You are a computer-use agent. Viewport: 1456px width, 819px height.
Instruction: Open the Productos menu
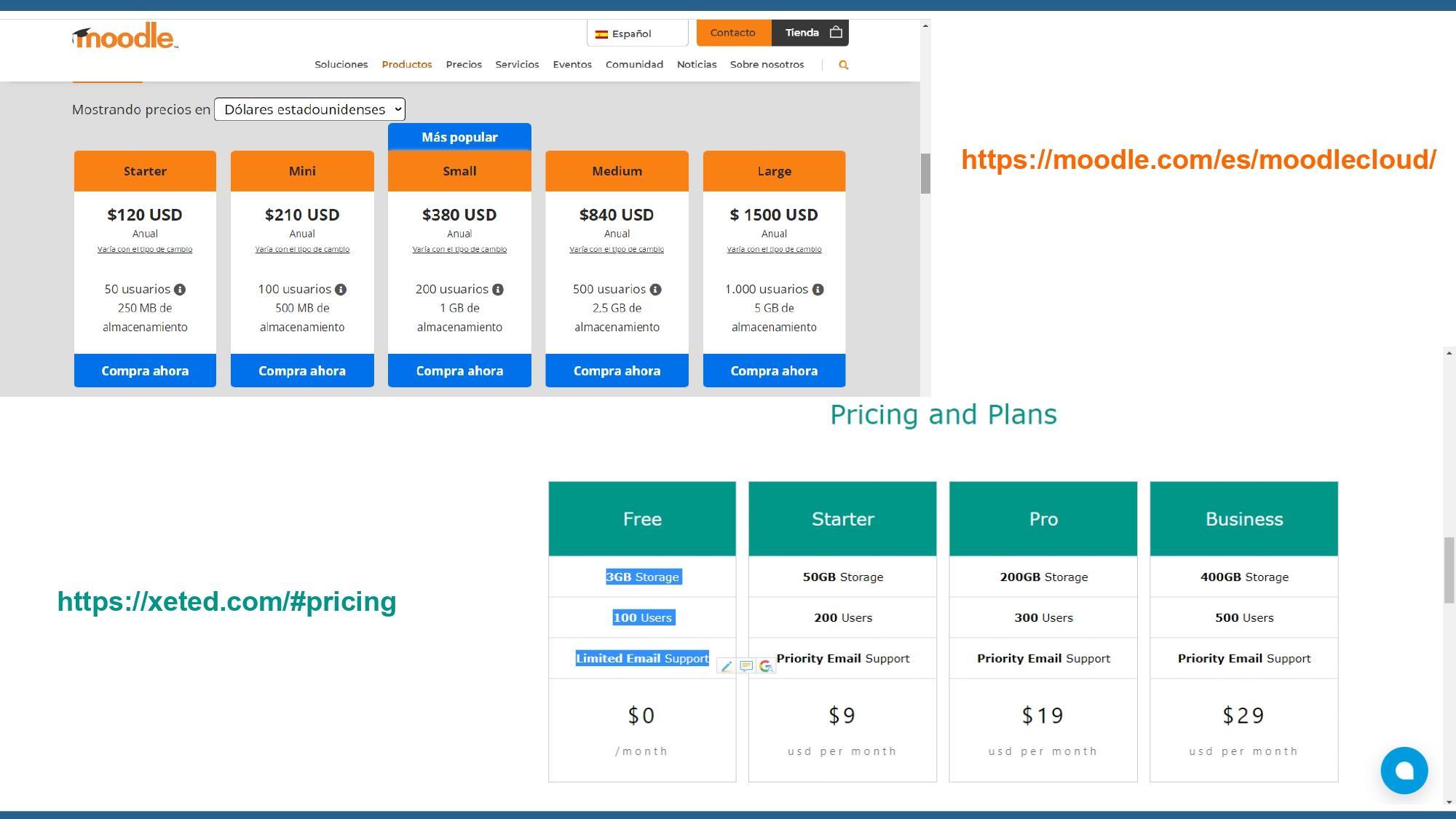[x=406, y=64]
